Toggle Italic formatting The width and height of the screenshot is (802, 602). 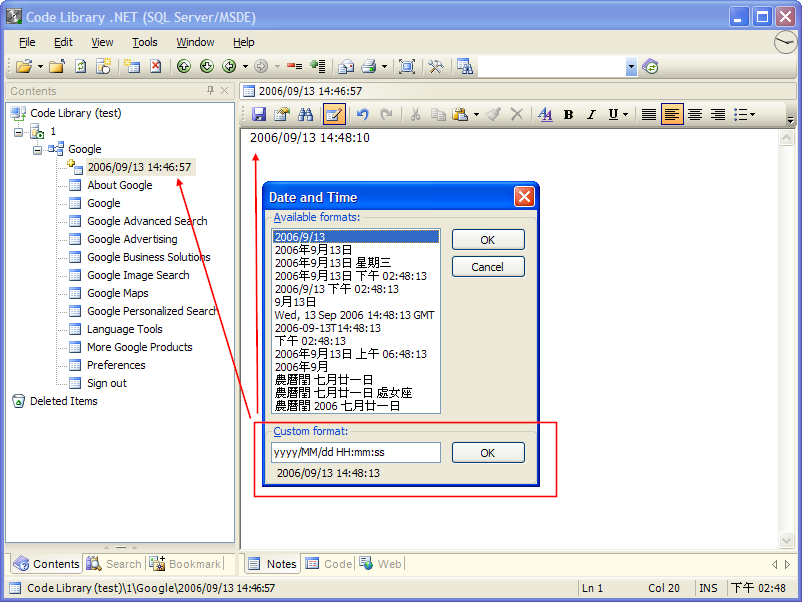[591, 114]
